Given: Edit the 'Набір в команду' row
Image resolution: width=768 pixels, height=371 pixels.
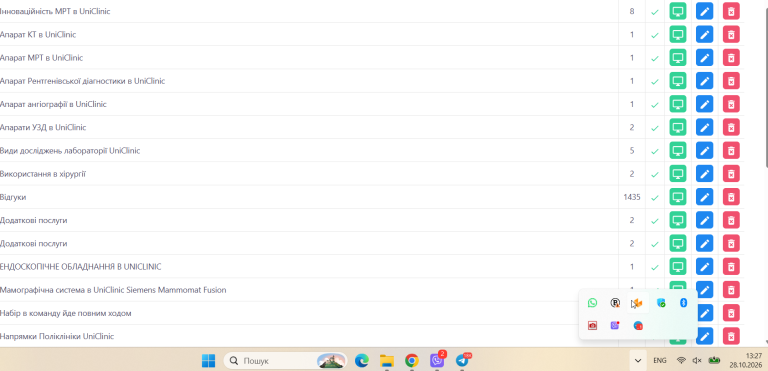Looking at the screenshot, I should pos(704,313).
